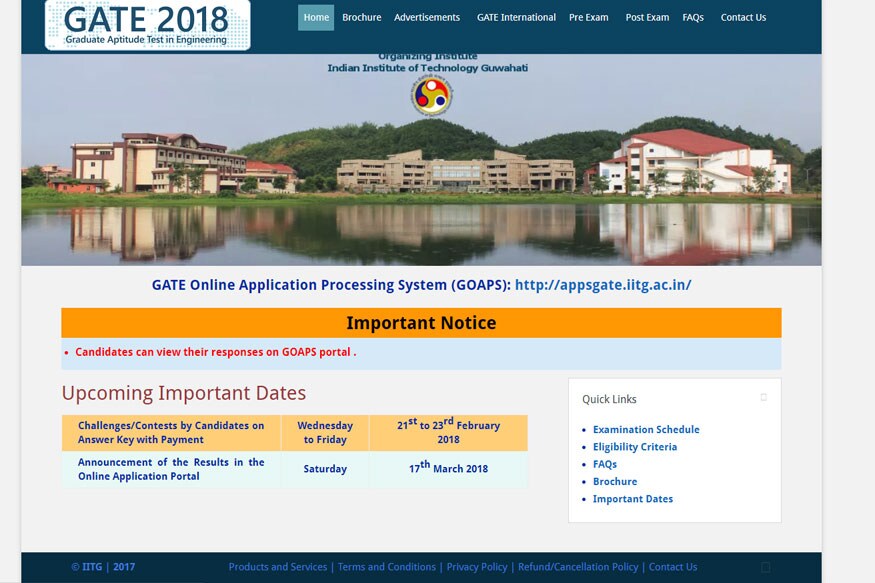Open the Brochure item in top navigation
The height and width of the screenshot is (583, 875).
pos(361,18)
